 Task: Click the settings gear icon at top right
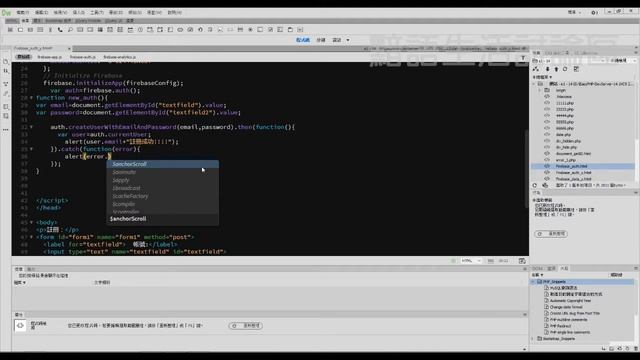tap(594, 13)
